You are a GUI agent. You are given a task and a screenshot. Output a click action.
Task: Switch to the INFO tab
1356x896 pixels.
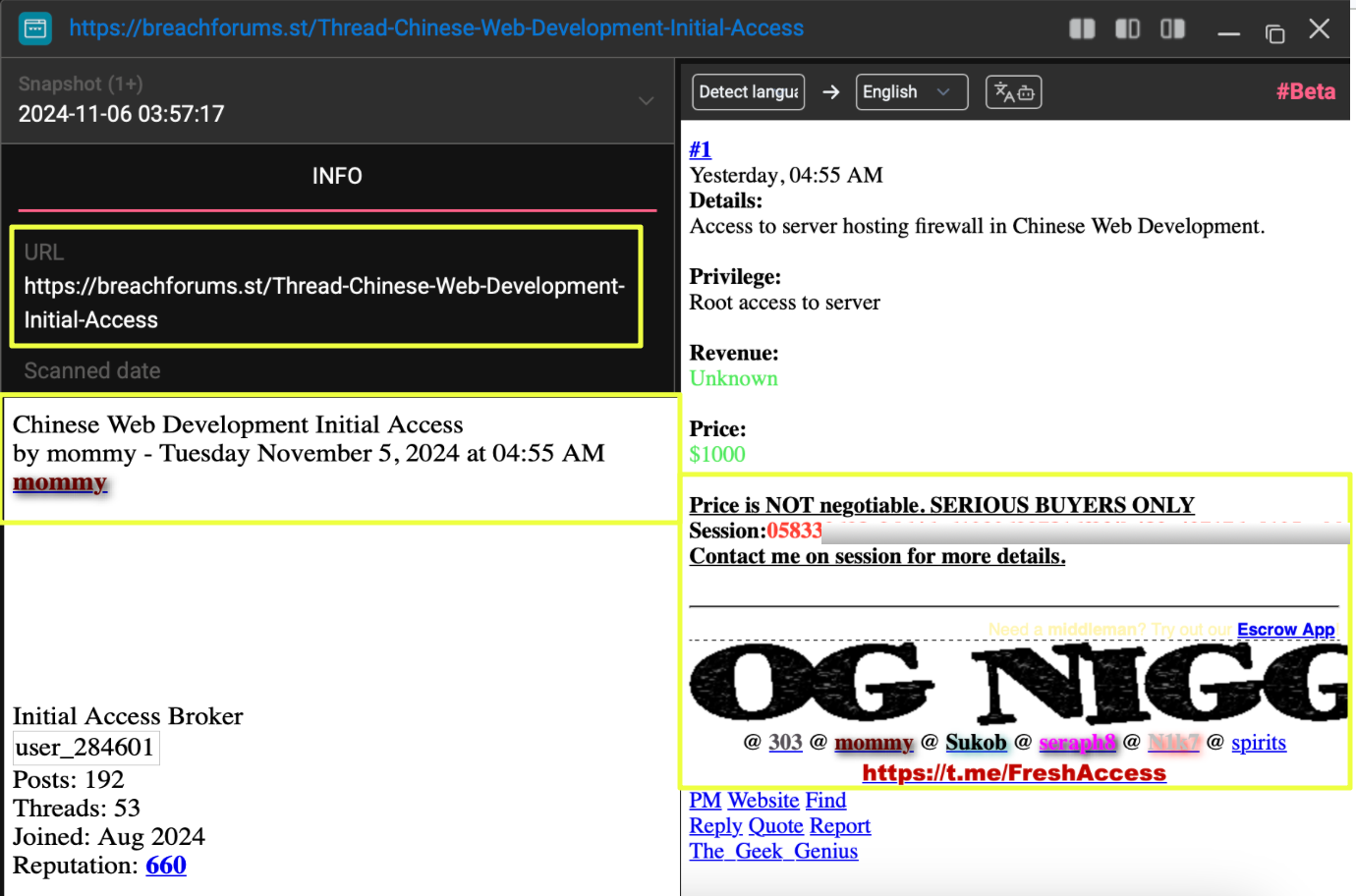[337, 176]
